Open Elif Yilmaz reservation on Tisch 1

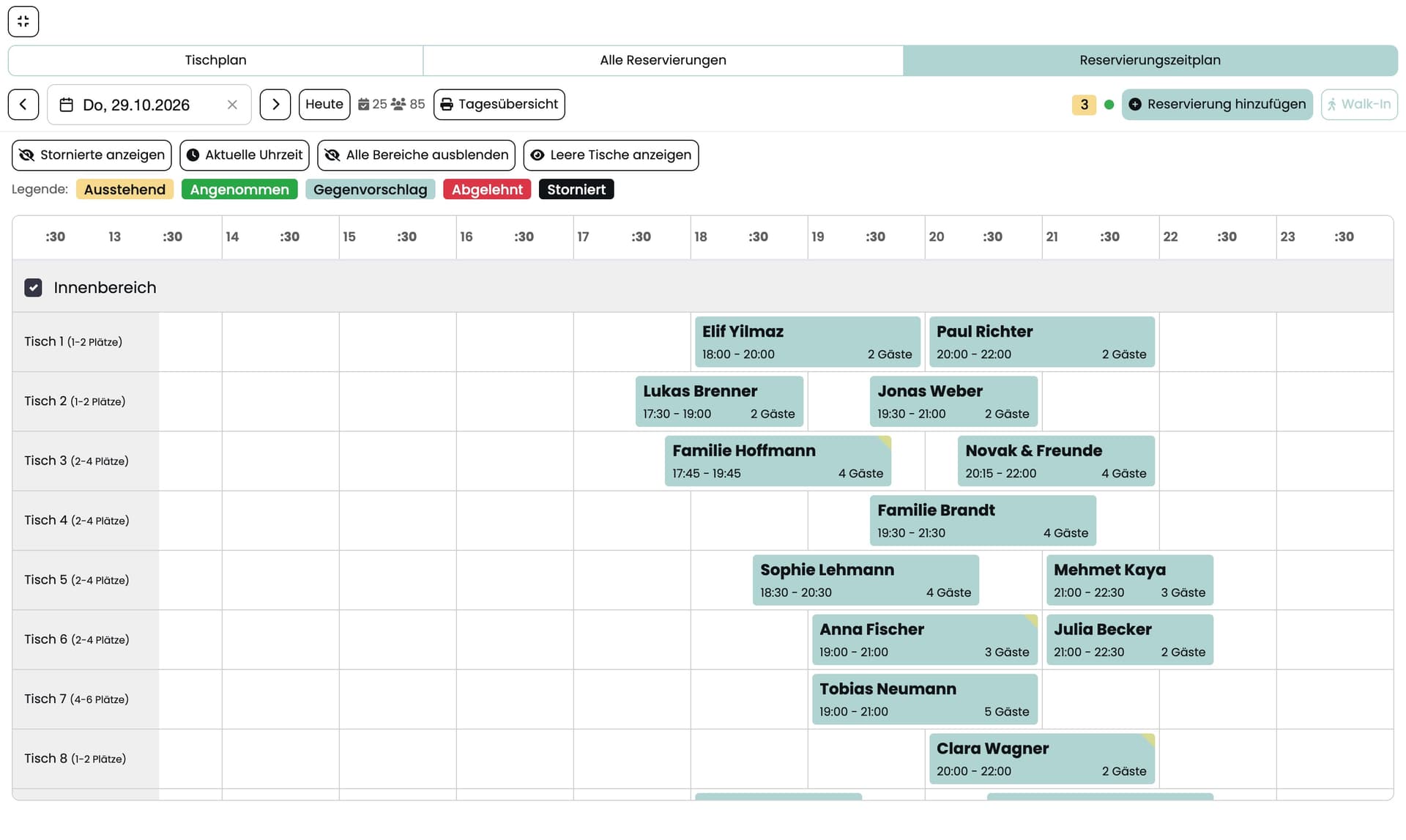[807, 342]
